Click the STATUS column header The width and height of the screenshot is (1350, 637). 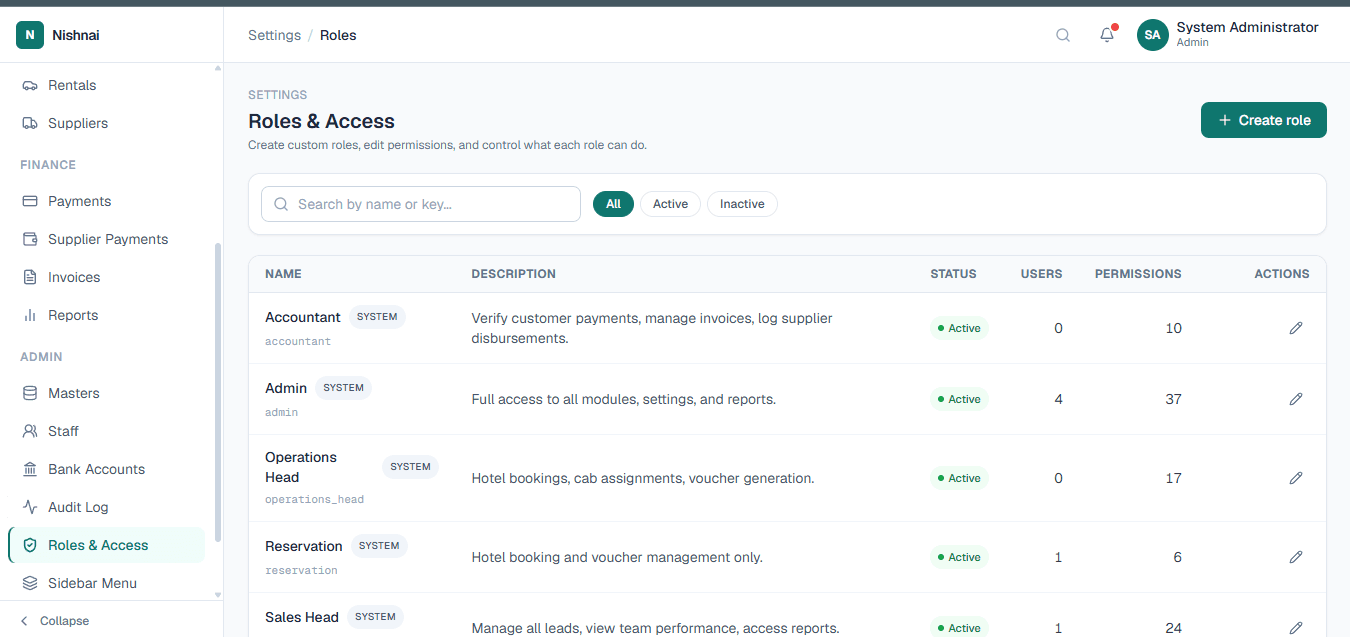pos(953,274)
